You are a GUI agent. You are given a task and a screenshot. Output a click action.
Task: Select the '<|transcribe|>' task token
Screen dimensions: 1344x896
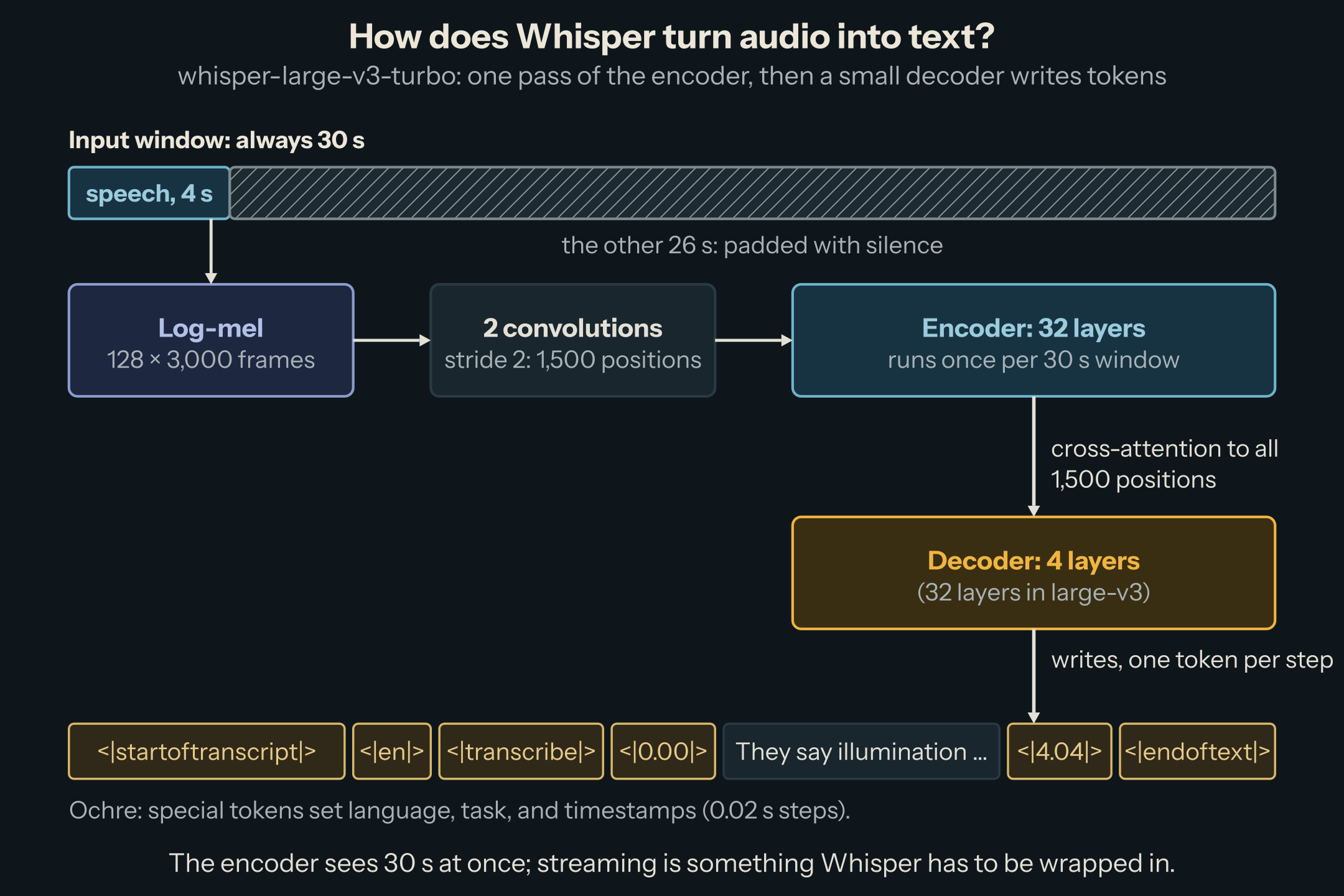pos(521,751)
